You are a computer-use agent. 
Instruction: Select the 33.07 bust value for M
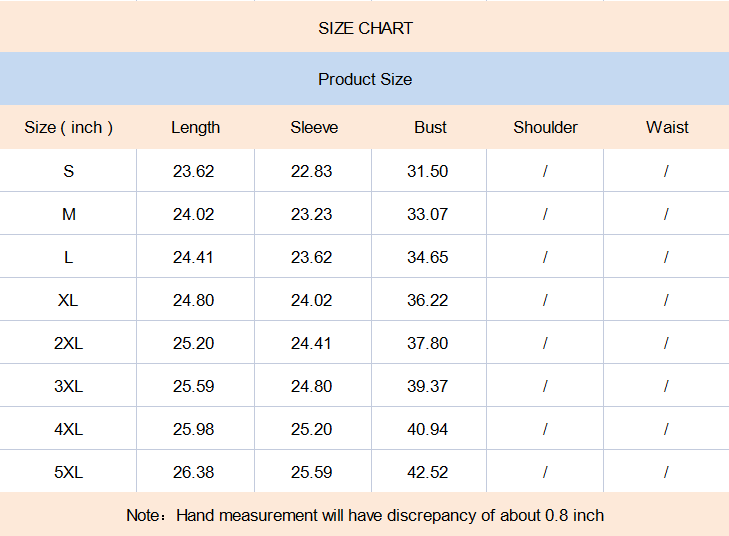(x=428, y=214)
